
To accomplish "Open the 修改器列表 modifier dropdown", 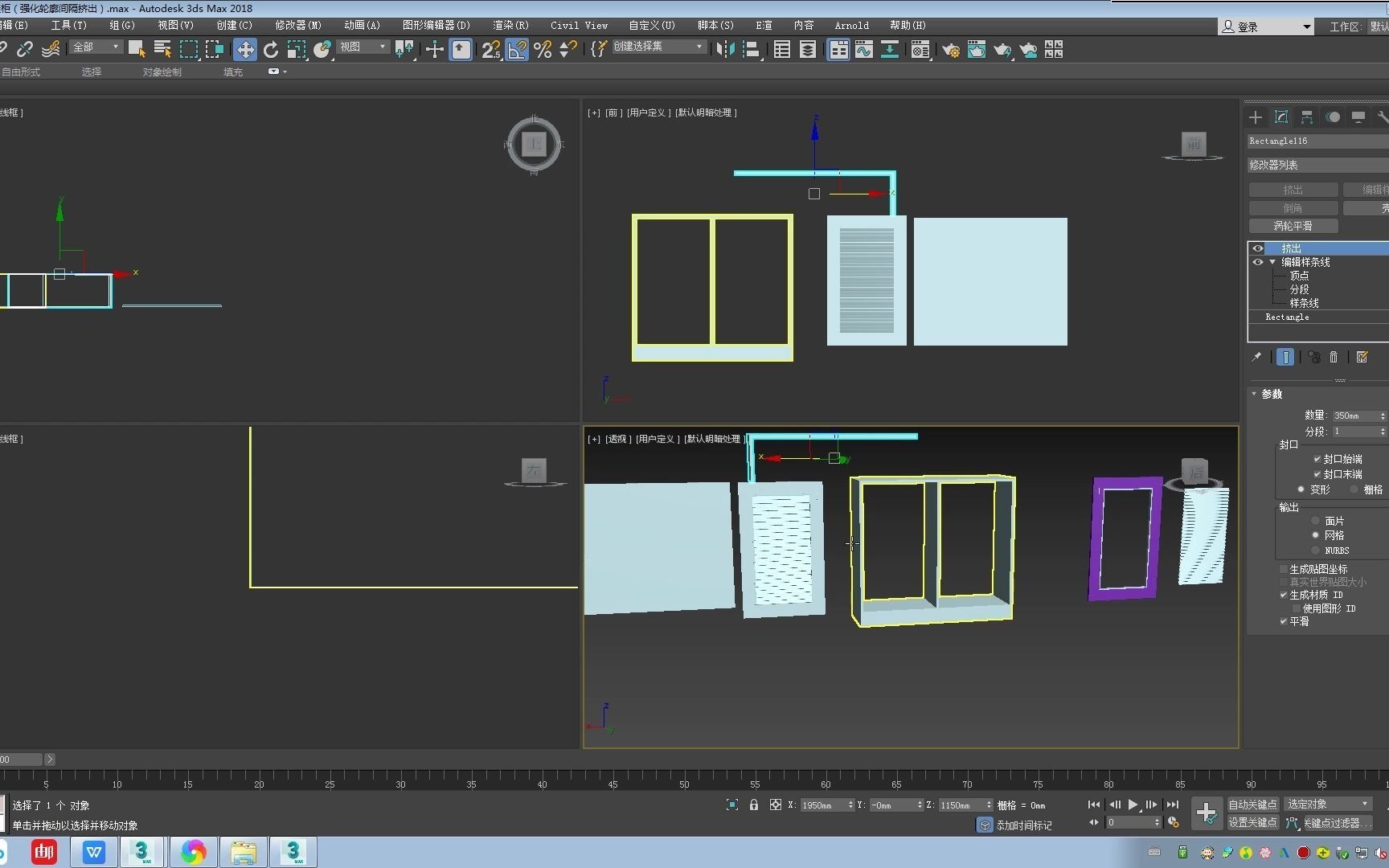I will coord(1317,164).
